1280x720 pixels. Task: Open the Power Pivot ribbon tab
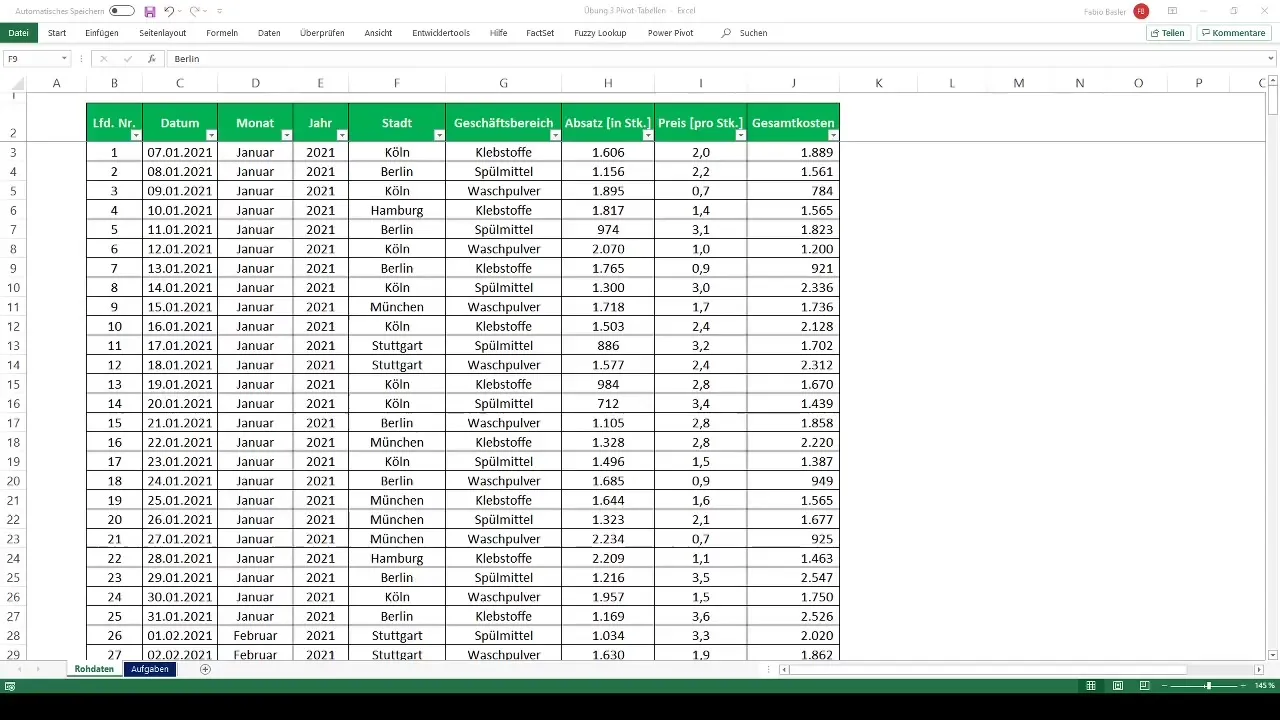(x=670, y=33)
